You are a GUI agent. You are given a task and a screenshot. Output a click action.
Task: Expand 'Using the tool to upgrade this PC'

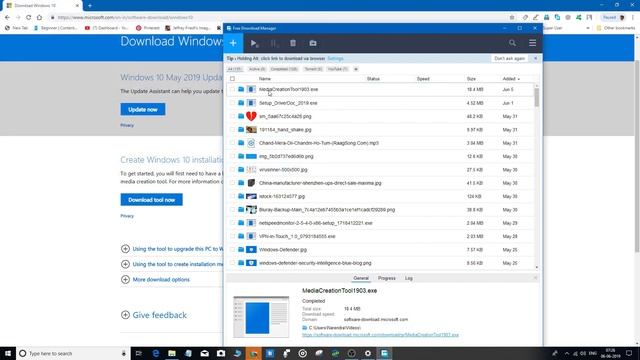tap(125, 249)
